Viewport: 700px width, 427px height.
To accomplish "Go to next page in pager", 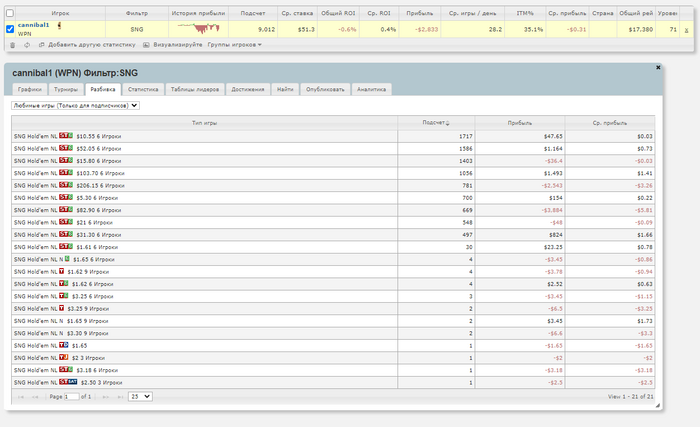I will coord(105,397).
